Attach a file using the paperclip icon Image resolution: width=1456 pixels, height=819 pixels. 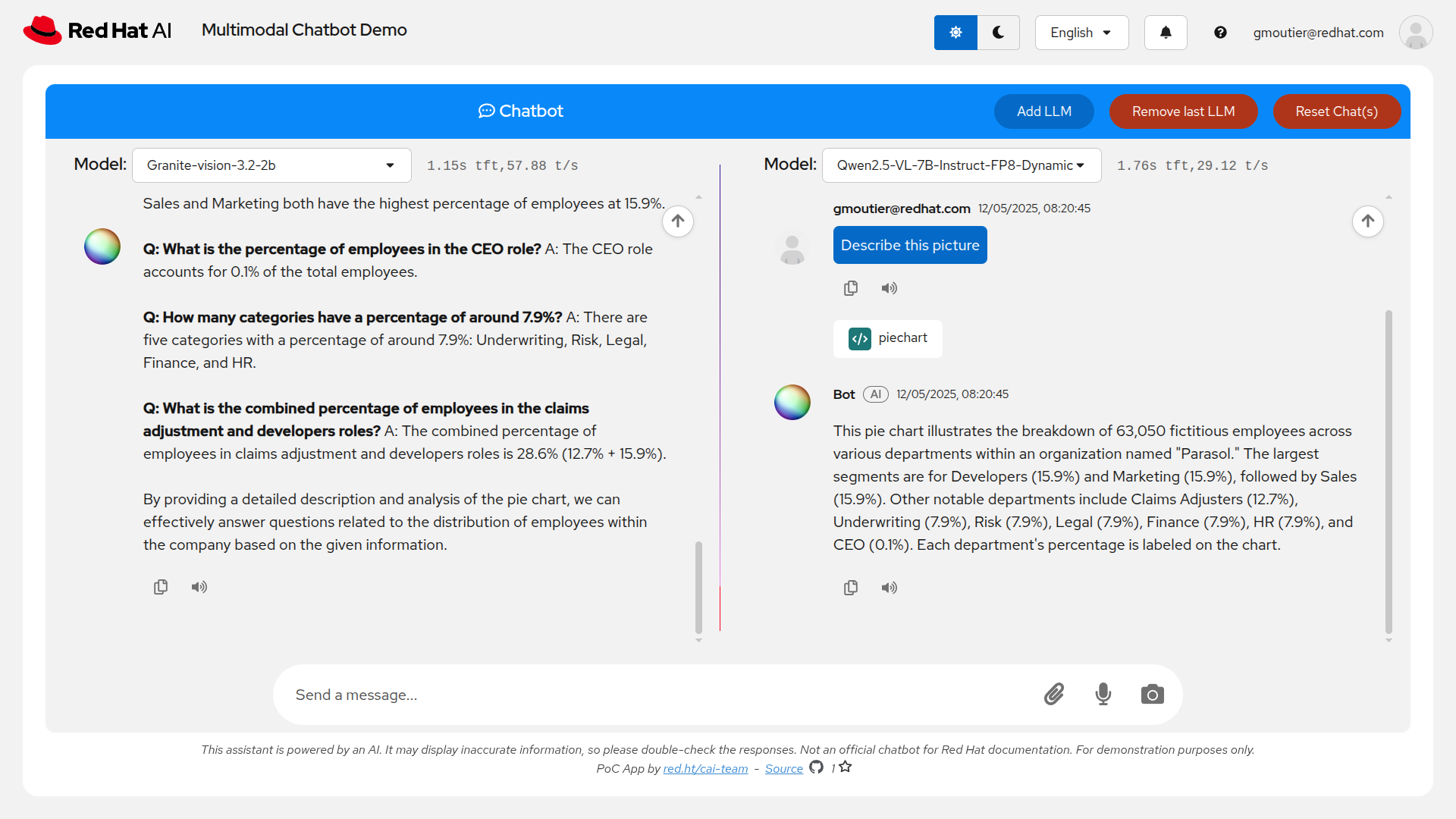pos(1054,694)
